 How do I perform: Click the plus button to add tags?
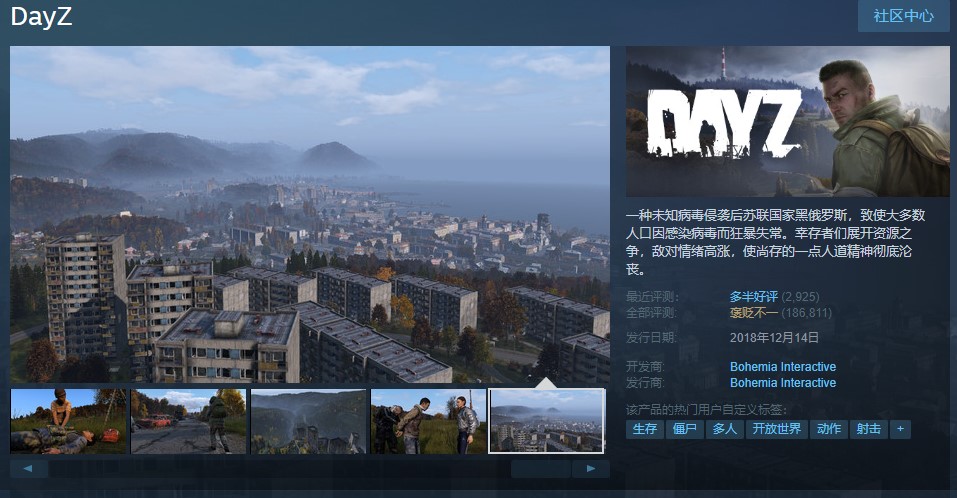click(x=900, y=429)
